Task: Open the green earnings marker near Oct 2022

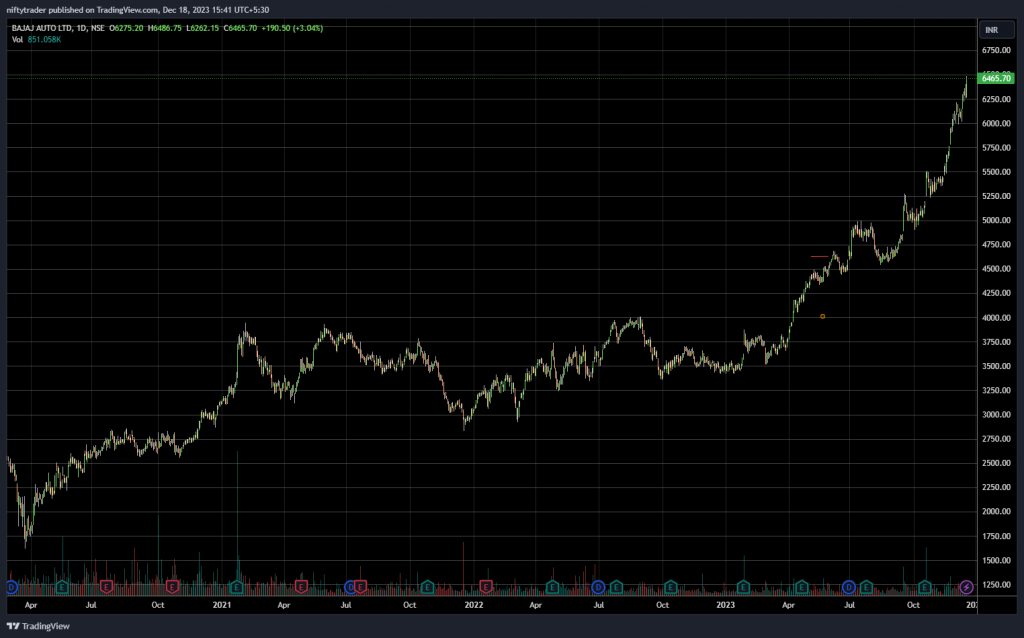Action: pos(671,587)
